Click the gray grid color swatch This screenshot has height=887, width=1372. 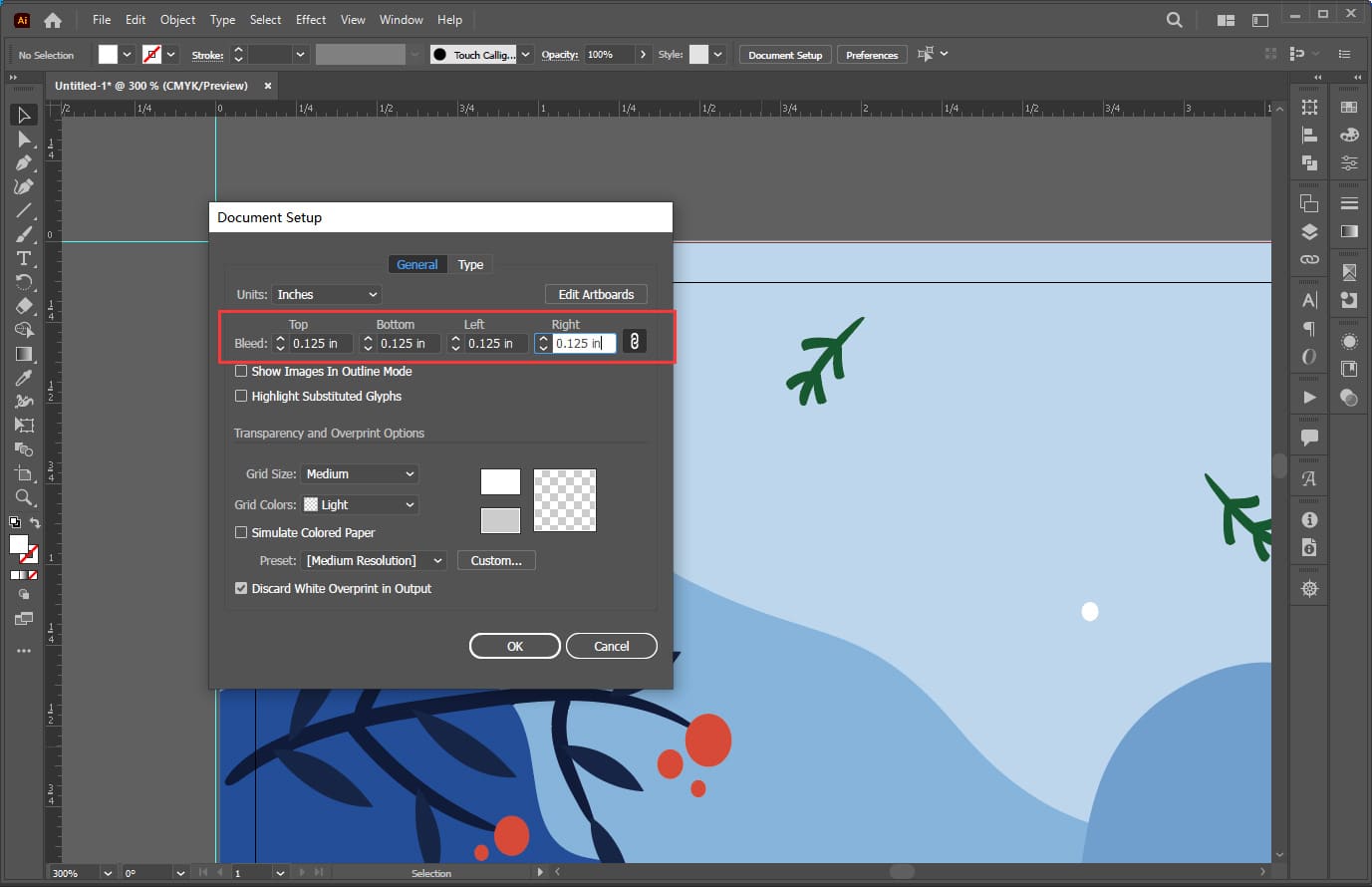[500, 520]
